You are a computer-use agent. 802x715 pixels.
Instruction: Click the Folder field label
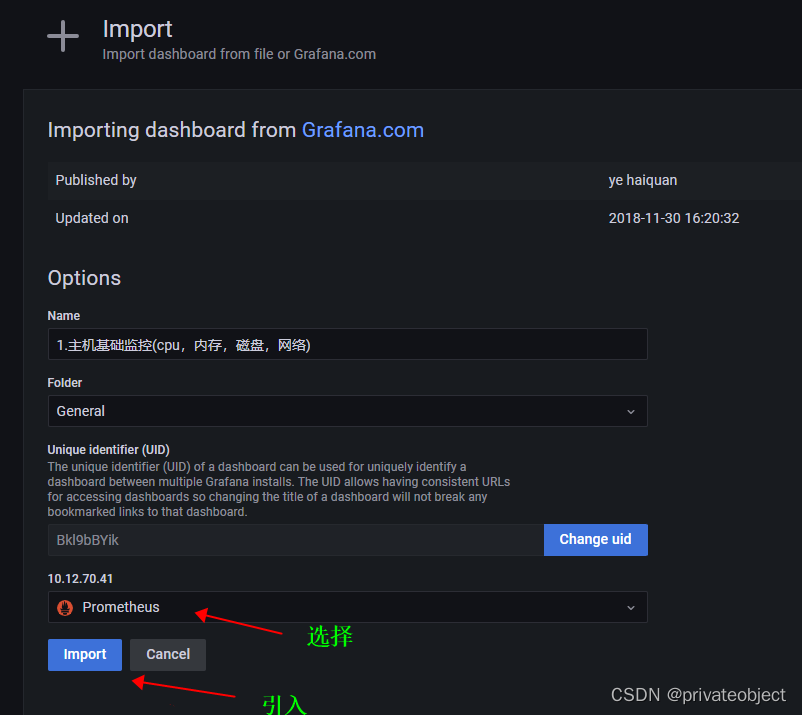pos(64,383)
